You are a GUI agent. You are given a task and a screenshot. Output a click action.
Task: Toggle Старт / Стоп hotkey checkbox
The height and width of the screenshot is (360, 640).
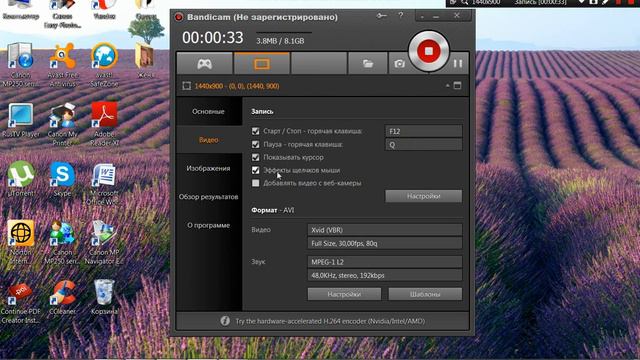pos(256,131)
